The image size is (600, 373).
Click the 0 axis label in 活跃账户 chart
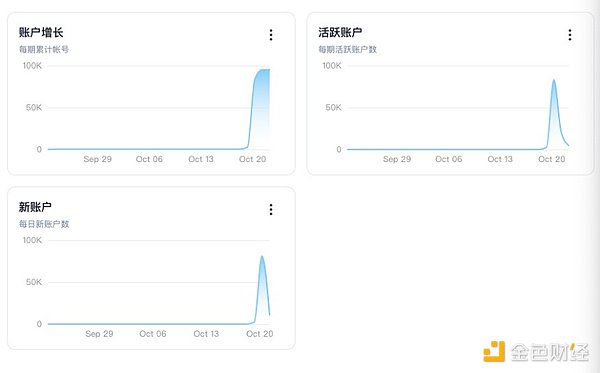click(339, 150)
